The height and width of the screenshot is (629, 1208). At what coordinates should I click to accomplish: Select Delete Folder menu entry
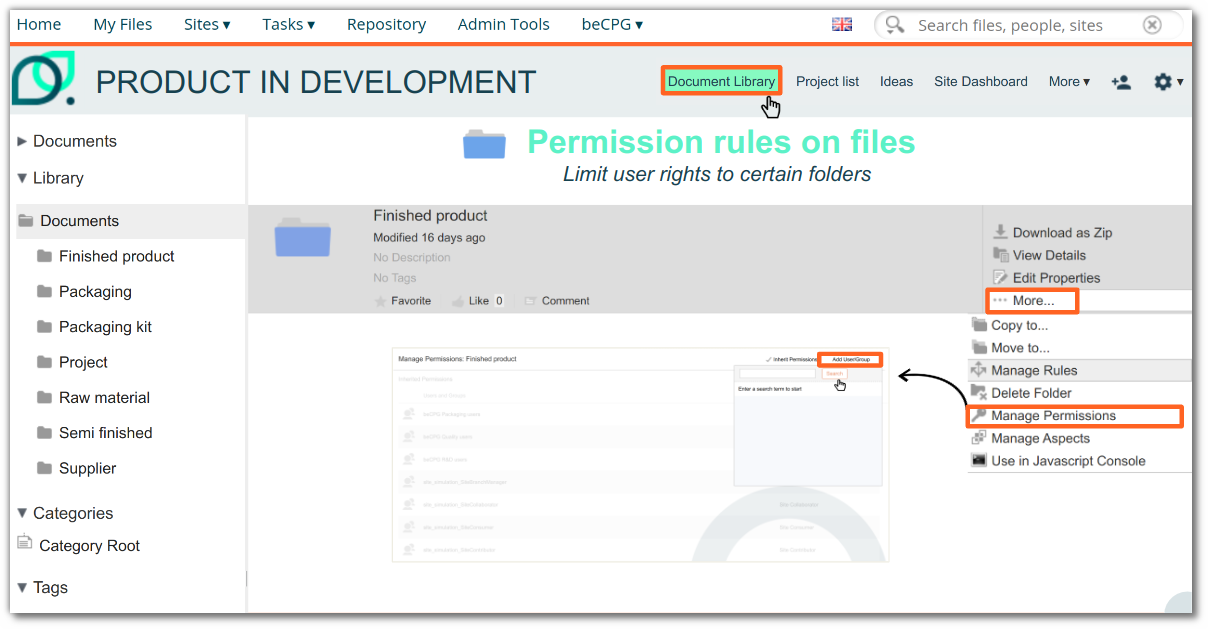(x=1031, y=393)
